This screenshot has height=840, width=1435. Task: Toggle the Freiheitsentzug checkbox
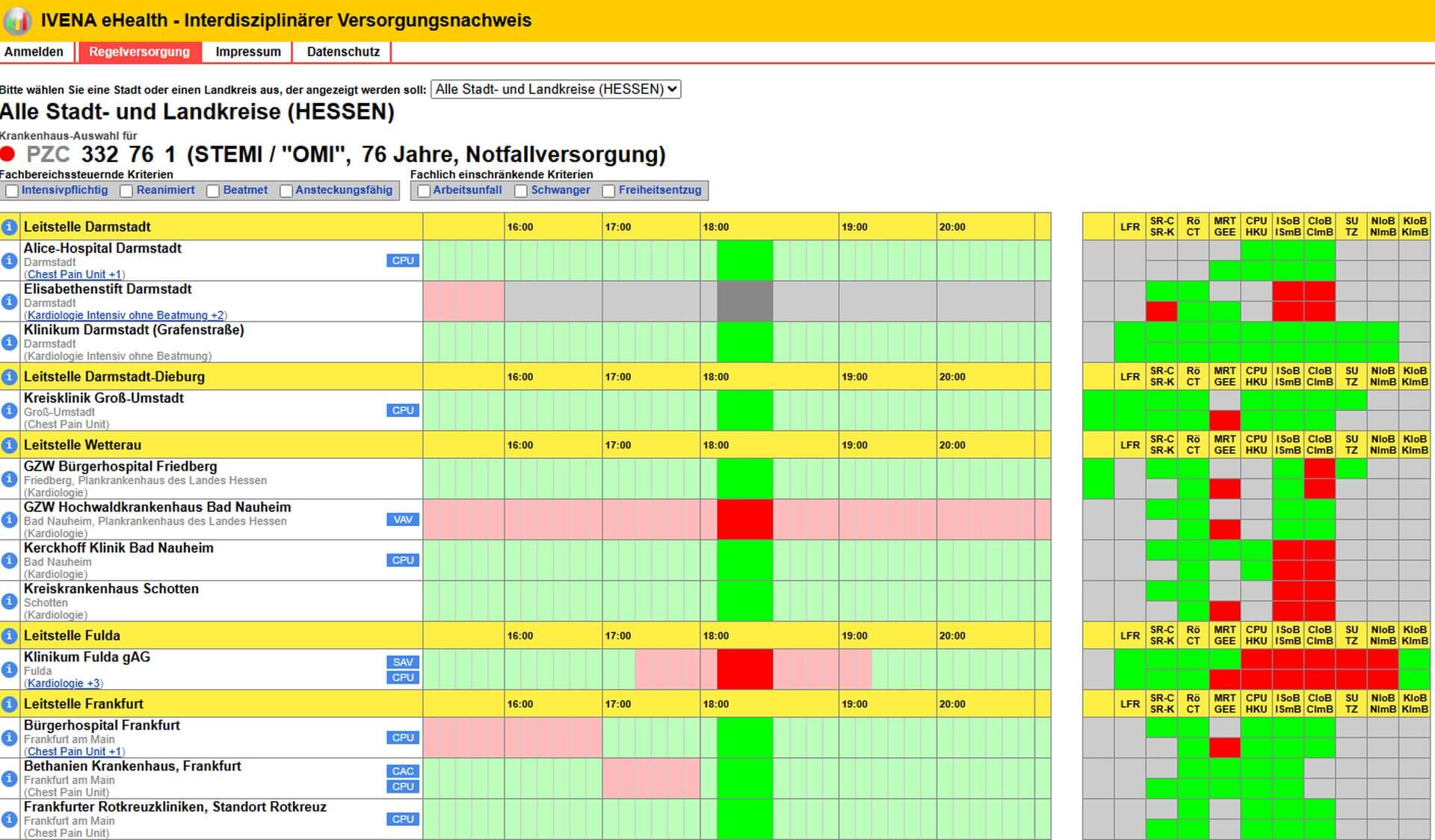click(x=608, y=191)
